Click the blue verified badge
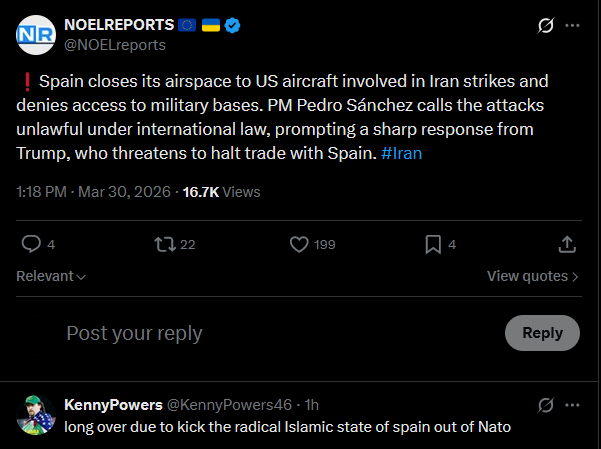601x449 pixels. [232, 25]
